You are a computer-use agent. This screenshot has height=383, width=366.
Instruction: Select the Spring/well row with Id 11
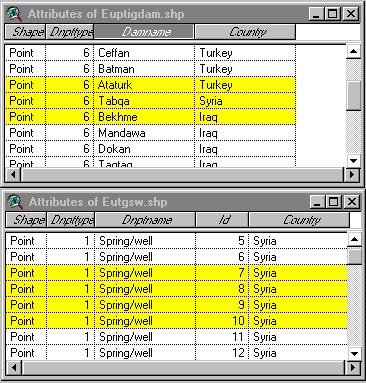[x=177, y=337]
